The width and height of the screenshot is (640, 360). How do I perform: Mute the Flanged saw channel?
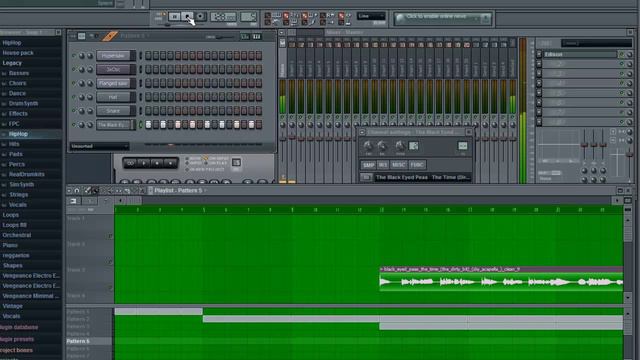click(74, 83)
